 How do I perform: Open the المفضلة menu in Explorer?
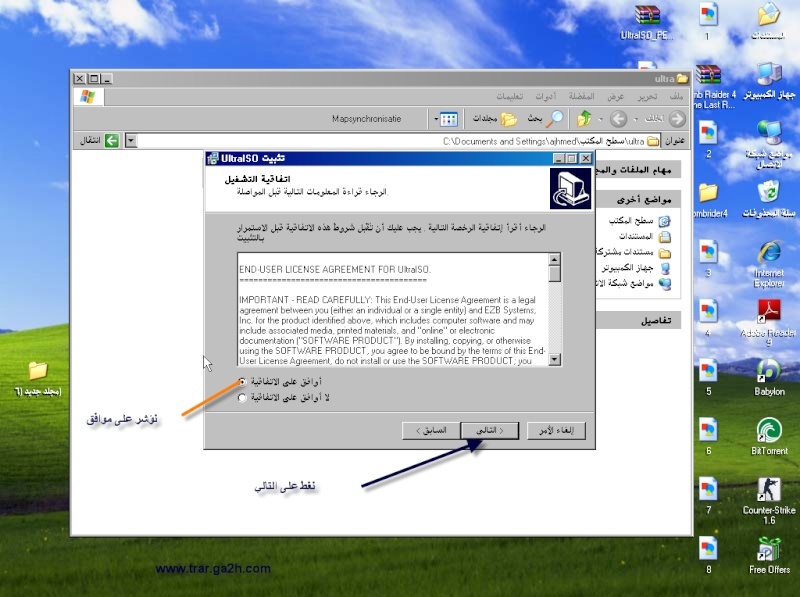[x=582, y=96]
